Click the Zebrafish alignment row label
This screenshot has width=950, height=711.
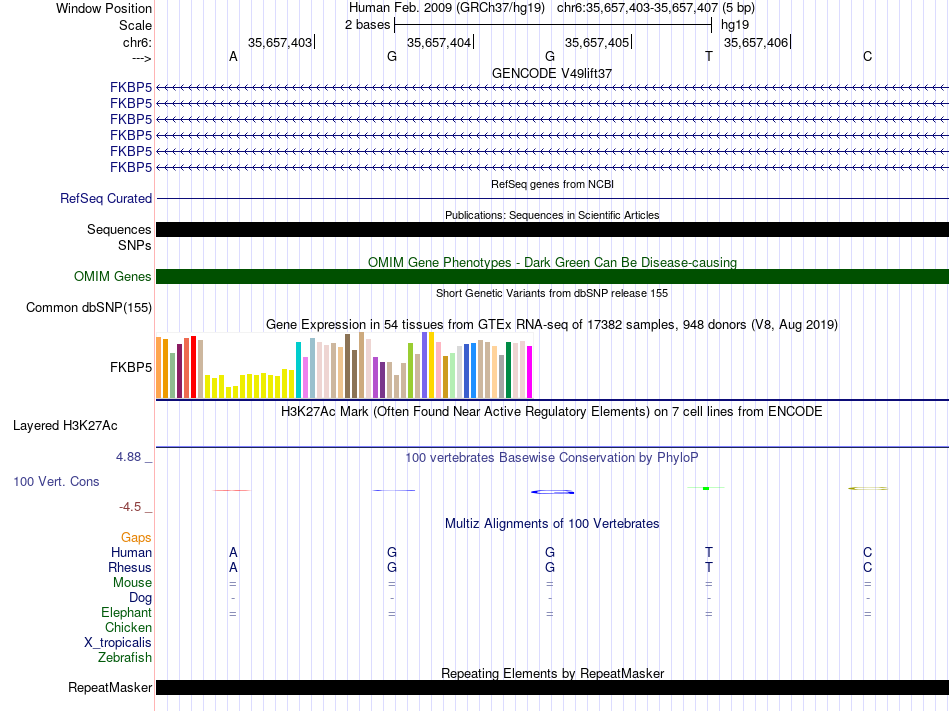click(125, 657)
